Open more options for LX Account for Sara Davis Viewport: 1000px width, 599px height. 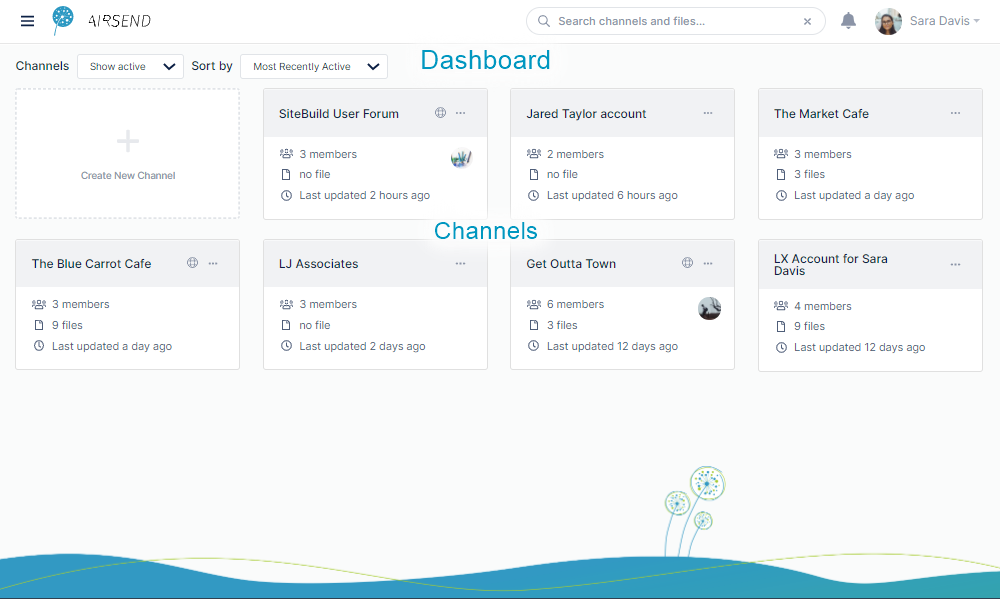[x=955, y=264]
